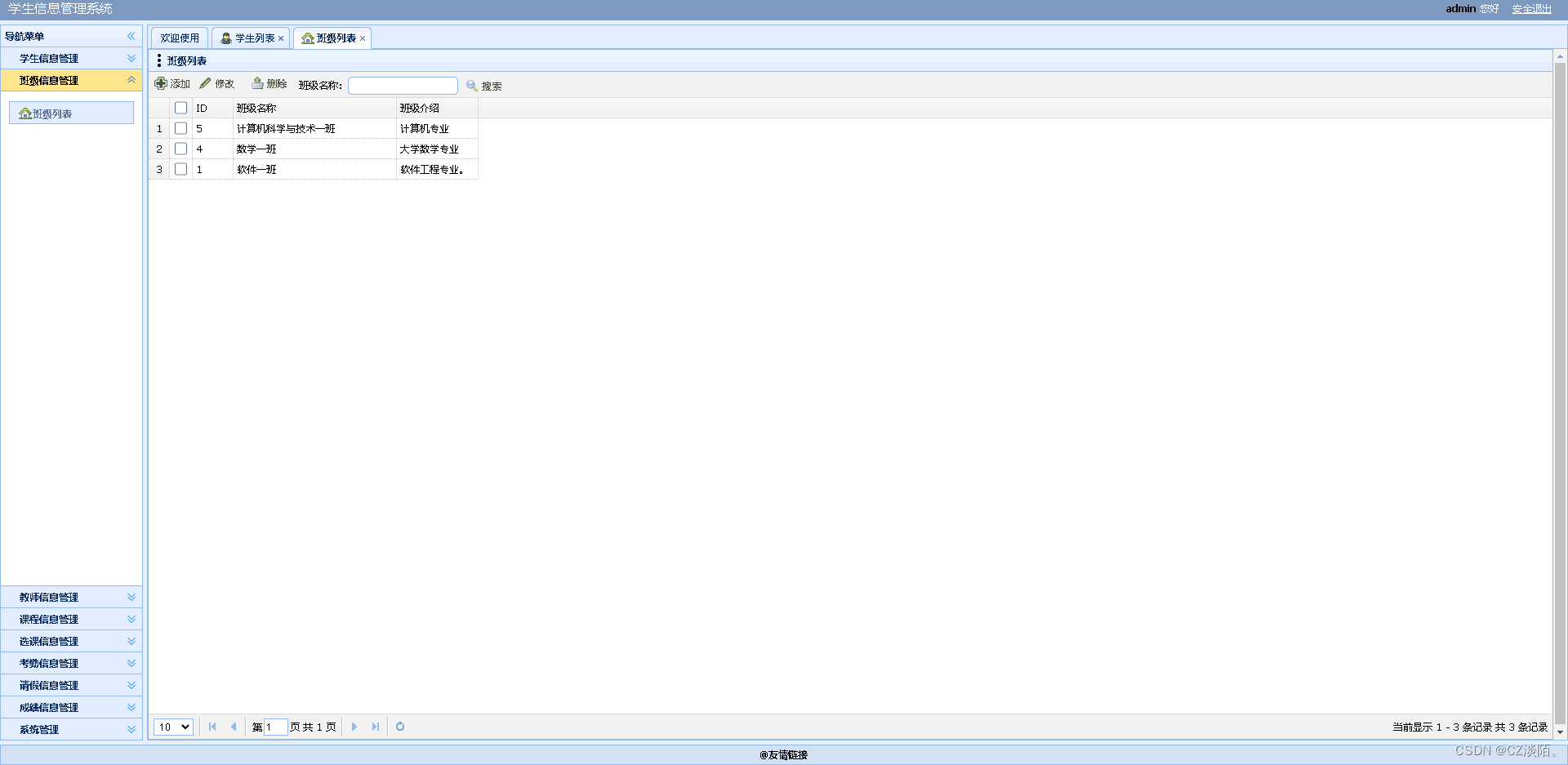The height and width of the screenshot is (765, 1568).
Task: Click the 班级名称 column header
Action: (x=314, y=108)
